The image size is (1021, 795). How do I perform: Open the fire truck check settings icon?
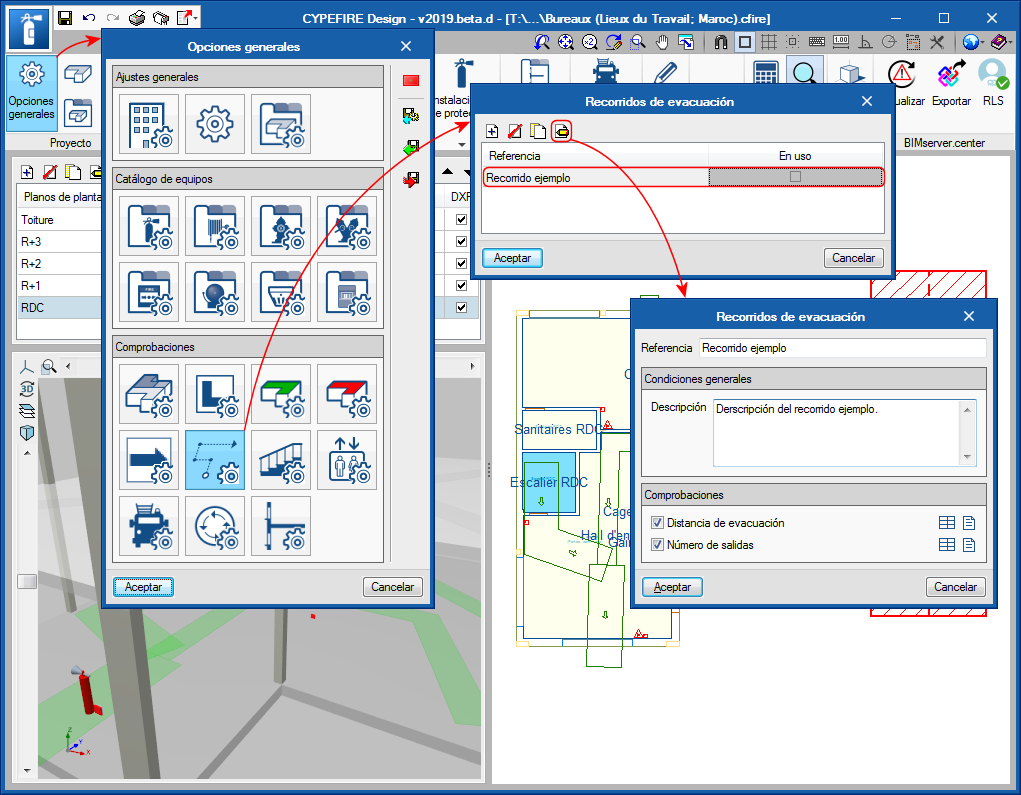click(149, 526)
